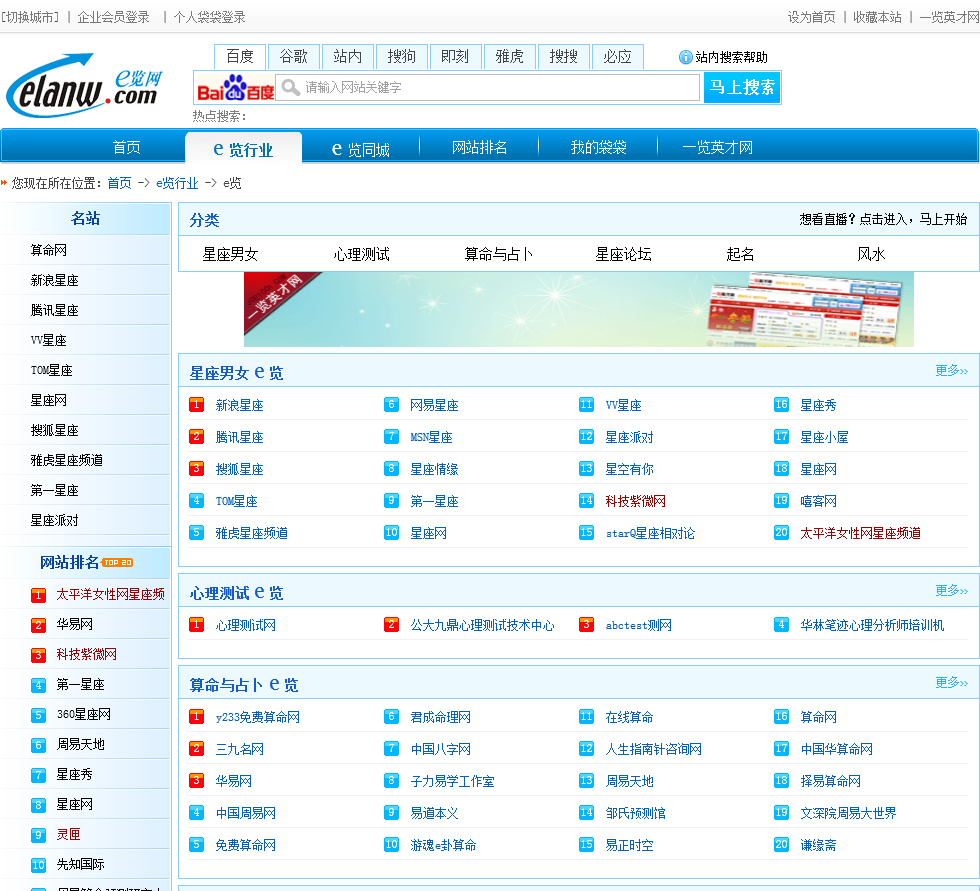The width and height of the screenshot is (980, 891).
Task: Click rank badge 20 beside 太平洋女性网星座频道
Action: point(781,532)
